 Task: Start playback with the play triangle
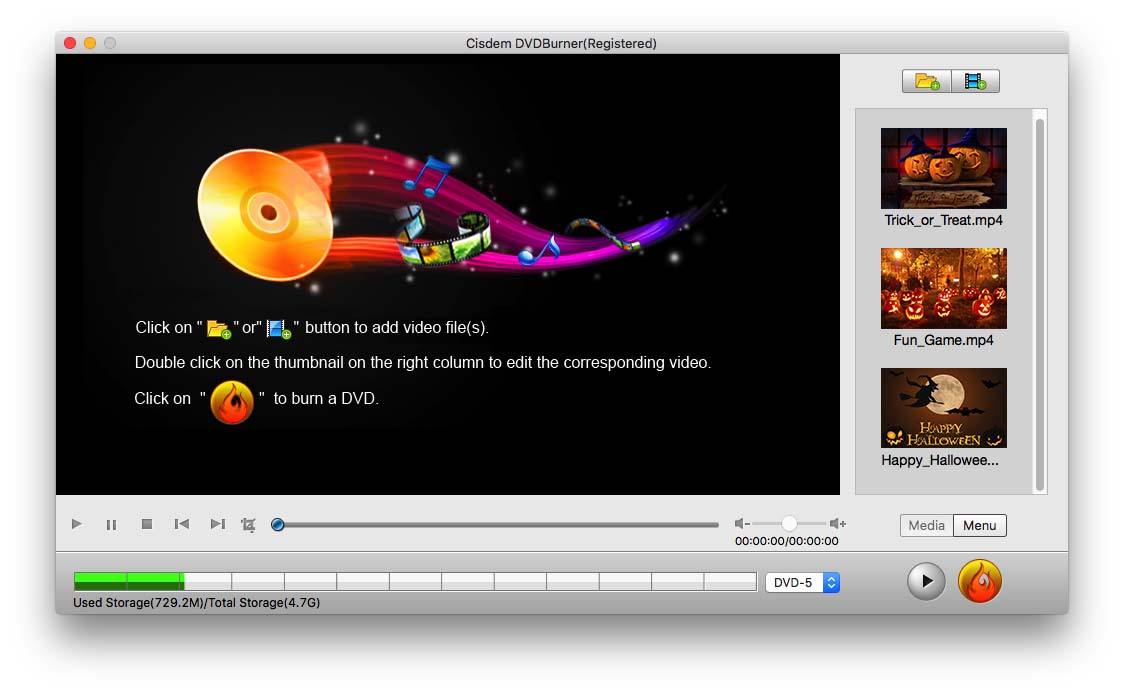click(x=77, y=524)
